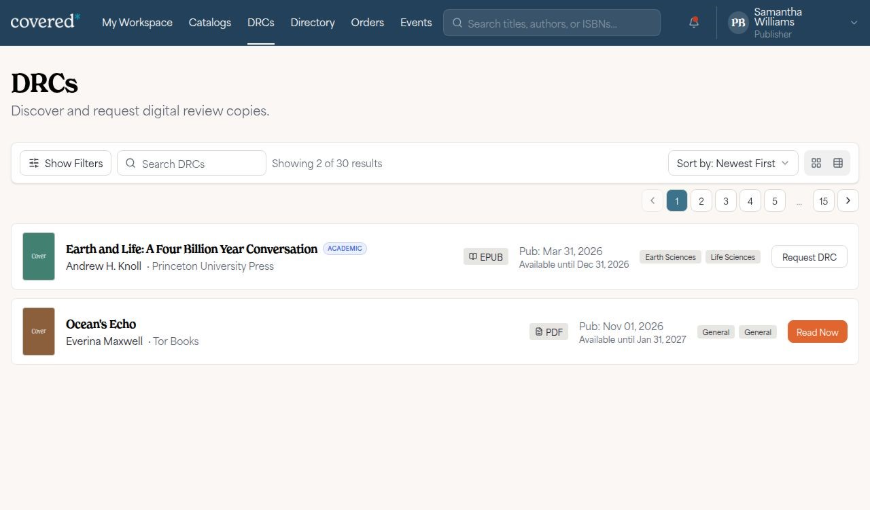Focus the Search DRCs field
The image size is (870, 510).
click(191, 163)
